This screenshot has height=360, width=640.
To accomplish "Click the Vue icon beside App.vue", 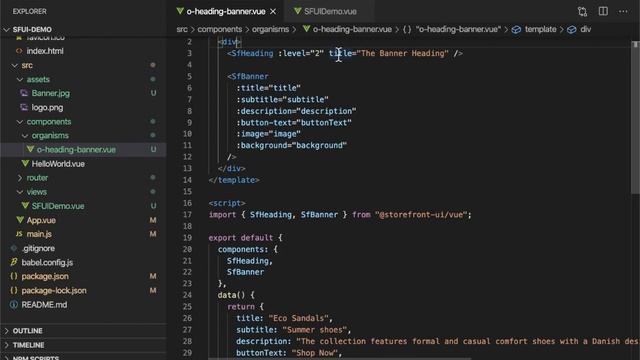I will coord(20,220).
